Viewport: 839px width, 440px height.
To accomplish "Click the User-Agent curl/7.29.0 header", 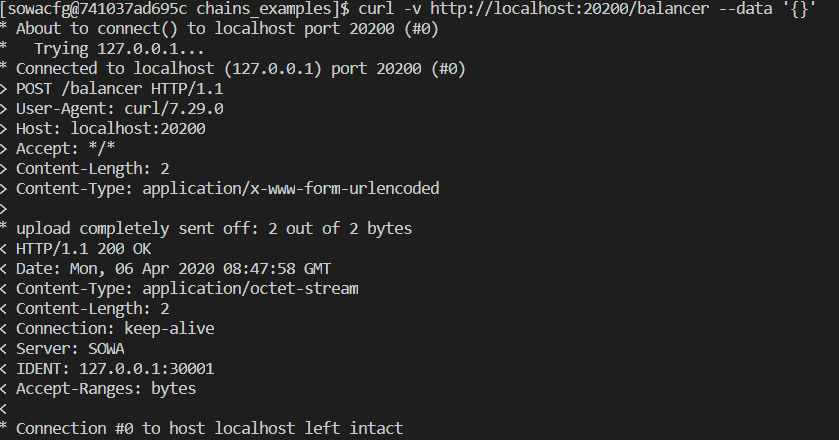I will pyautogui.click(x=119, y=108).
